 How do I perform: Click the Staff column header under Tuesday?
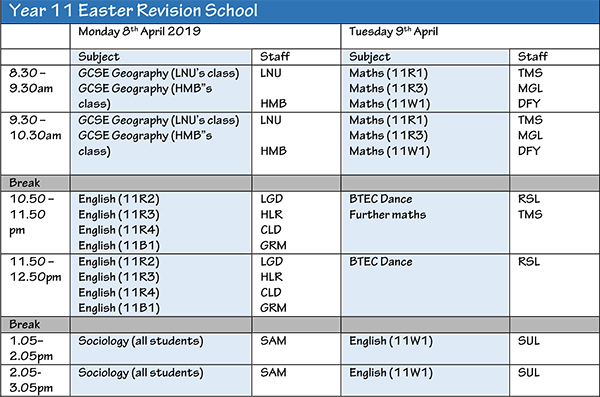tap(532, 57)
